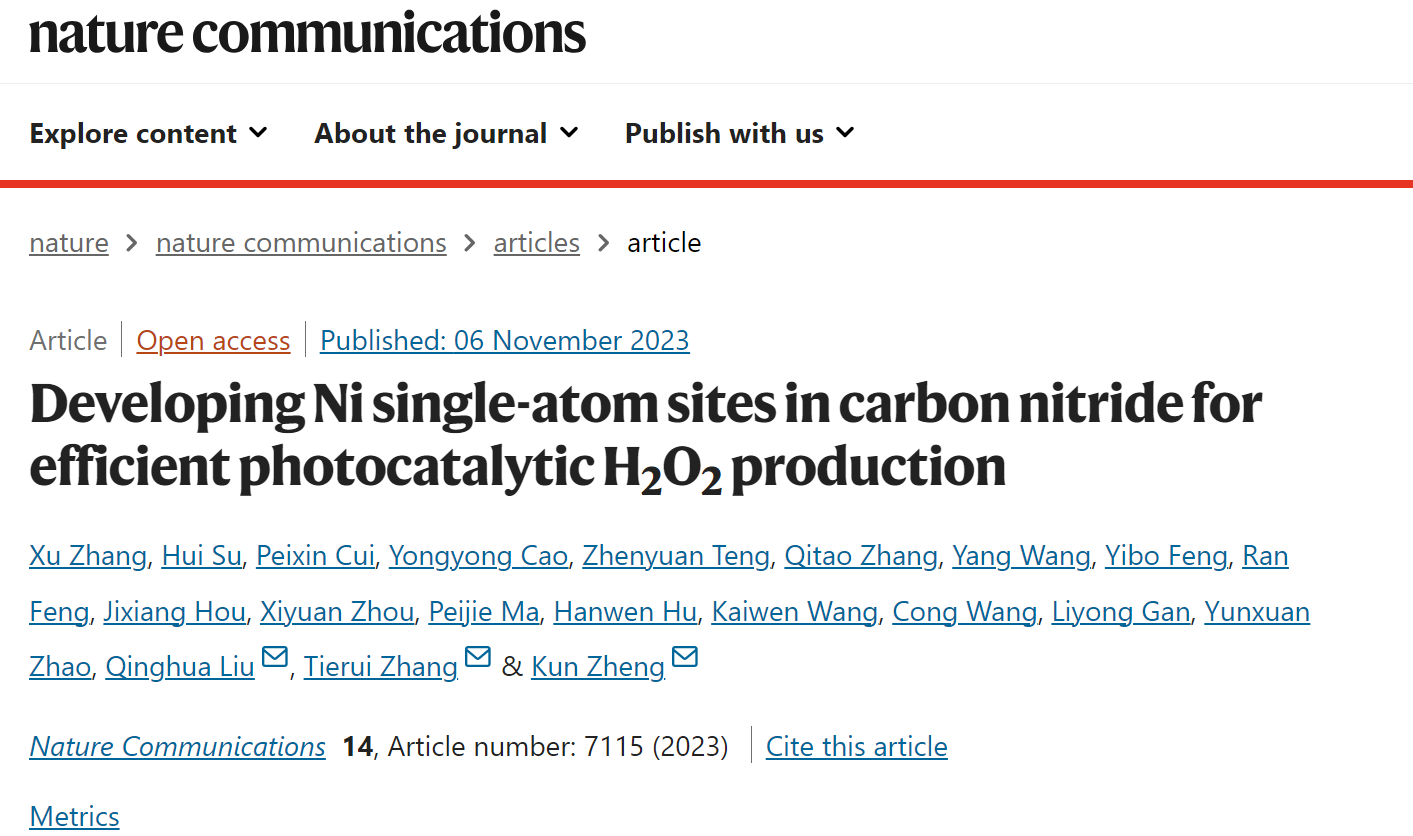Viewport: 1413px width, 836px height.
Task: Select author Liyong Gan
Action: coord(1121,612)
